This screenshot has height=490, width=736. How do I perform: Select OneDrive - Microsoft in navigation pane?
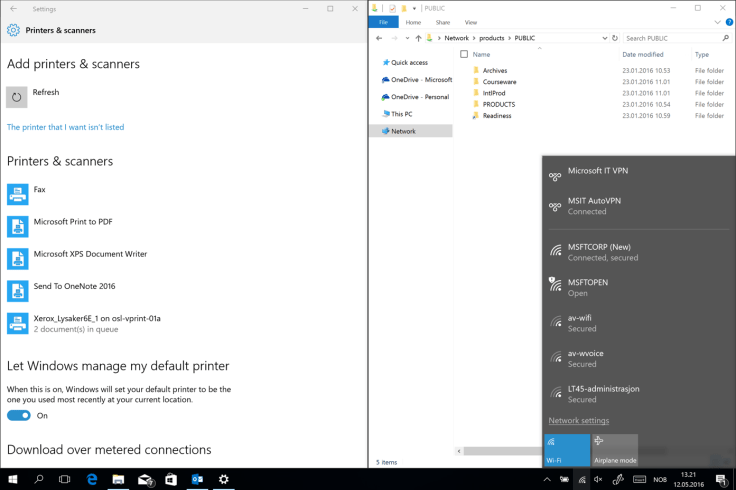(417, 80)
